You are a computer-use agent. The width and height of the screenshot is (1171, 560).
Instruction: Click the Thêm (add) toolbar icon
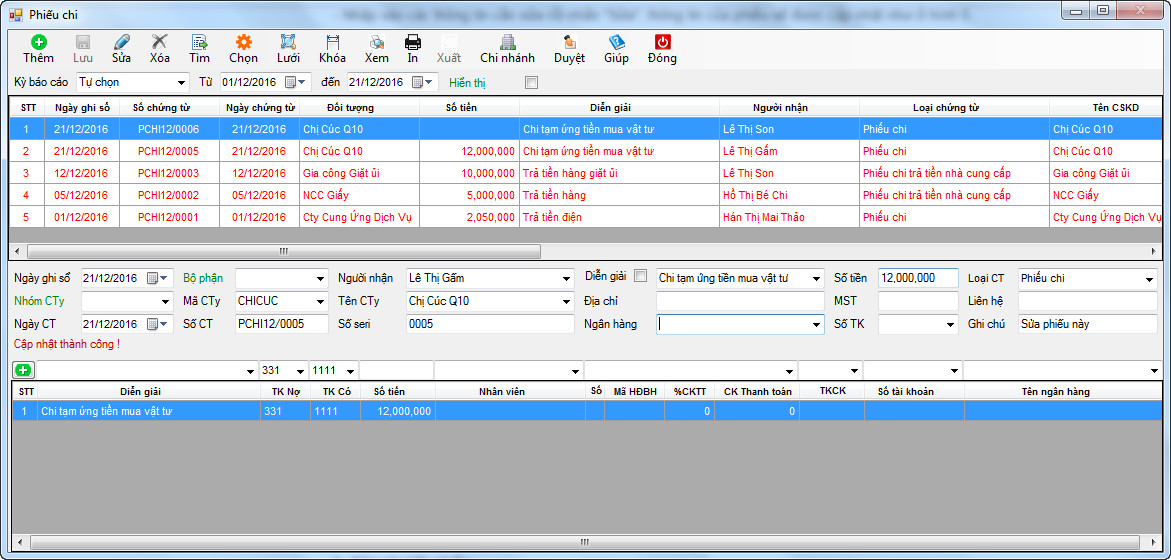tap(38, 43)
